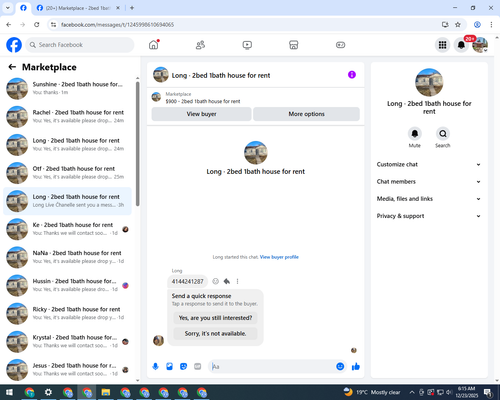Expand the Chat members section
This screenshot has height=400, width=500.
[429, 182]
